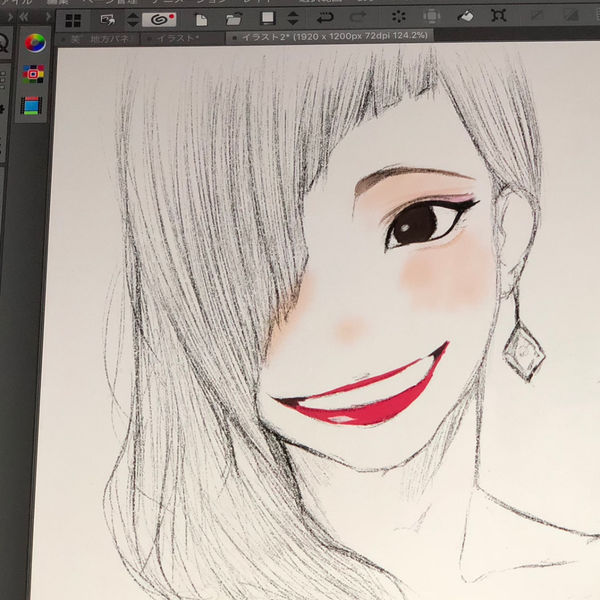Screen dimensions: 600x600
Task: Redo with the greyed forward arrow
Action: click(x=358, y=17)
